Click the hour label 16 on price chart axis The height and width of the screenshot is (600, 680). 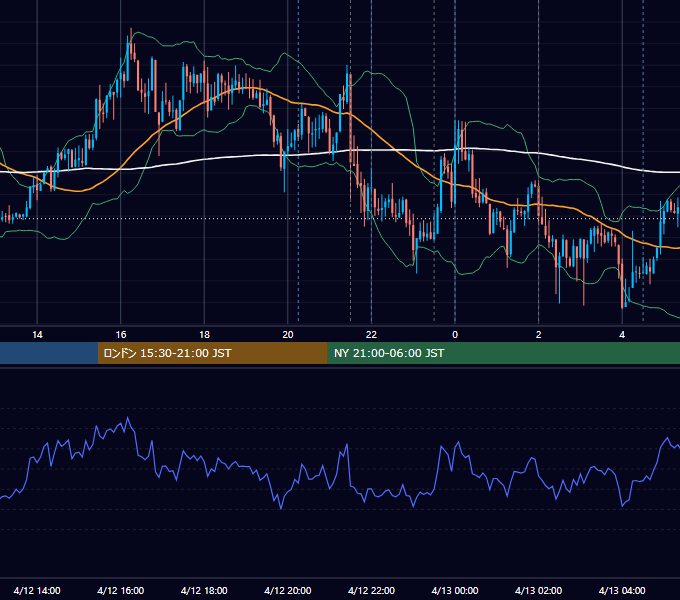click(x=121, y=335)
